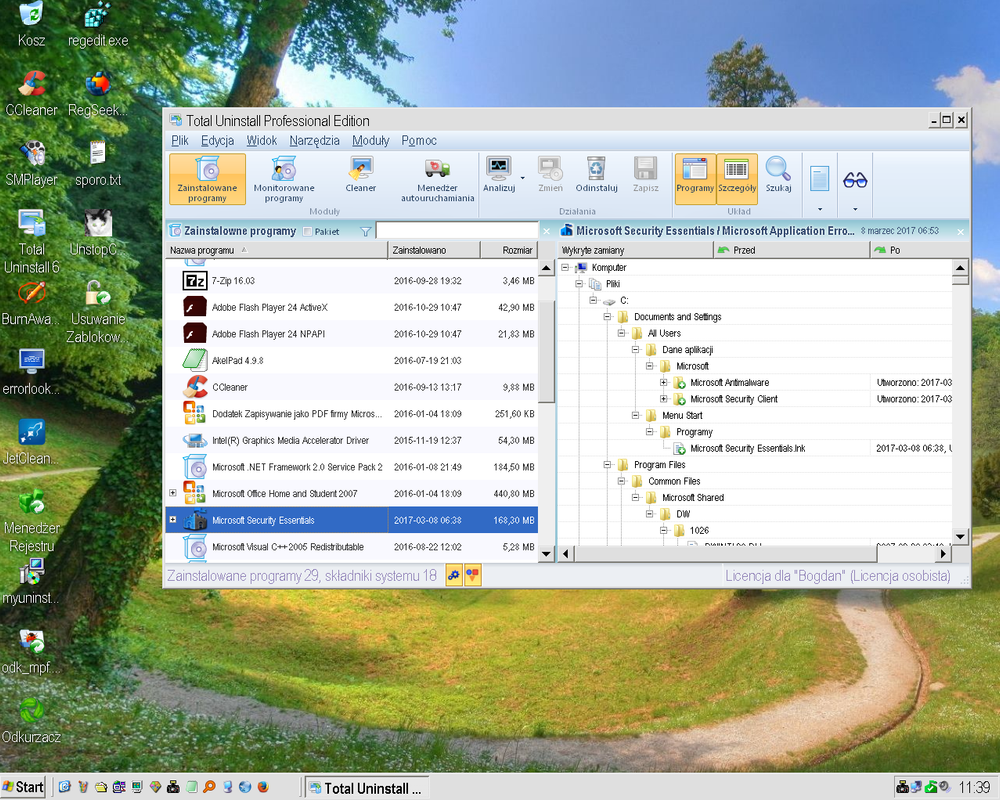This screenshot has width=1000, height=800.
Task: Select BurnAware desktop icon
Action: [x=31, y=303]
